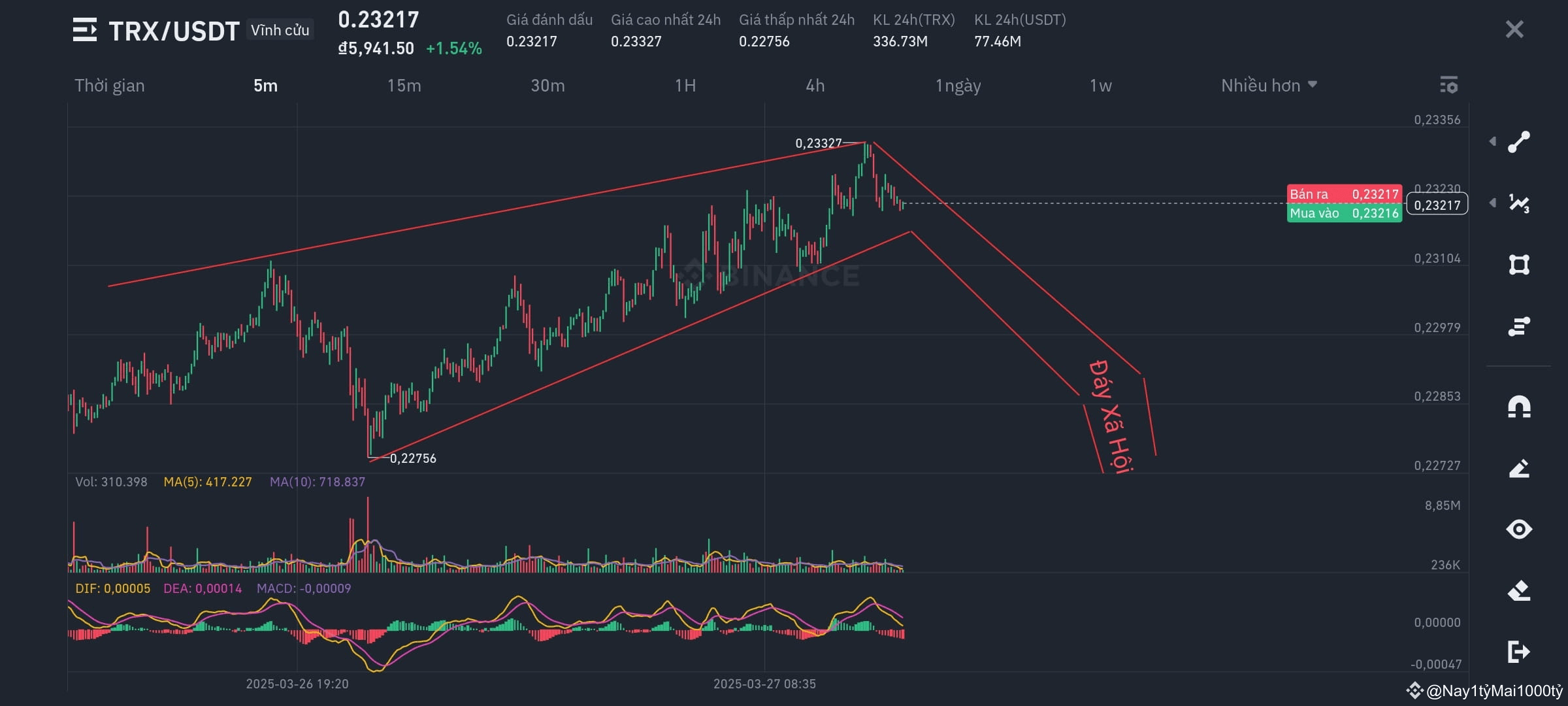1568x706 pixels.
Task: Click the Đáy Xã Hội text annotation
Action: [1110, 416]
